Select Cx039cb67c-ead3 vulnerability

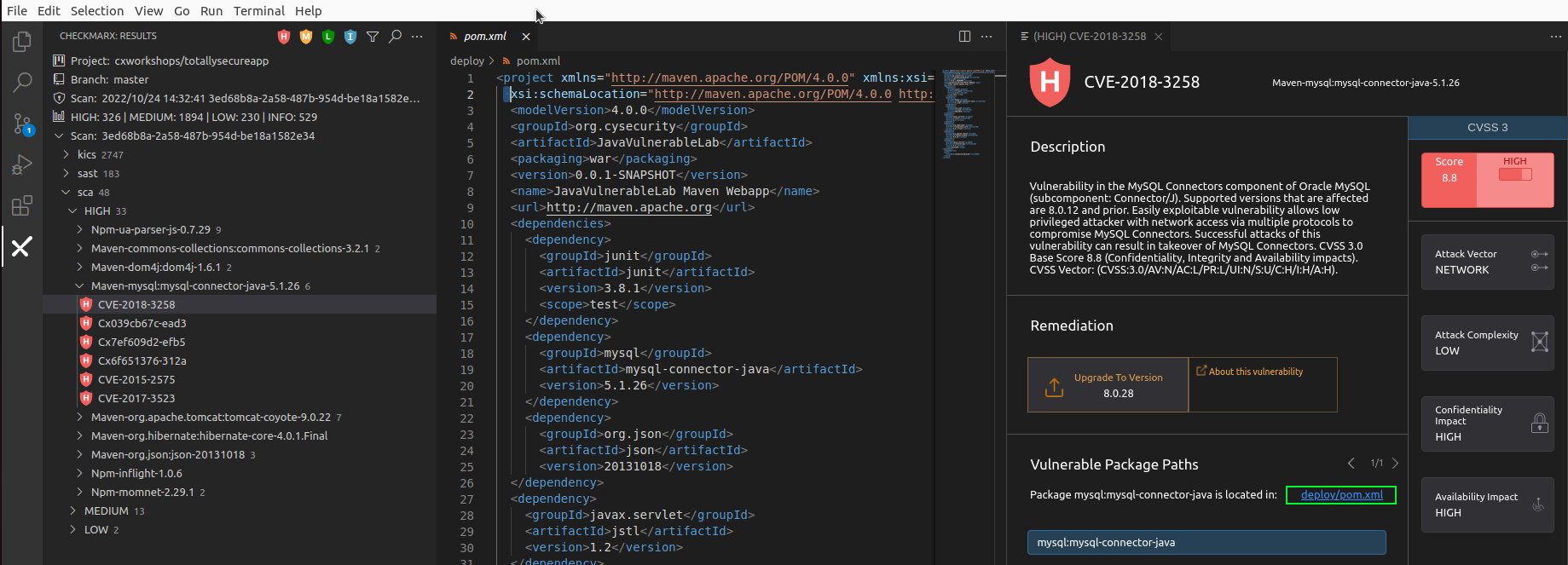(x=240, y=323)
